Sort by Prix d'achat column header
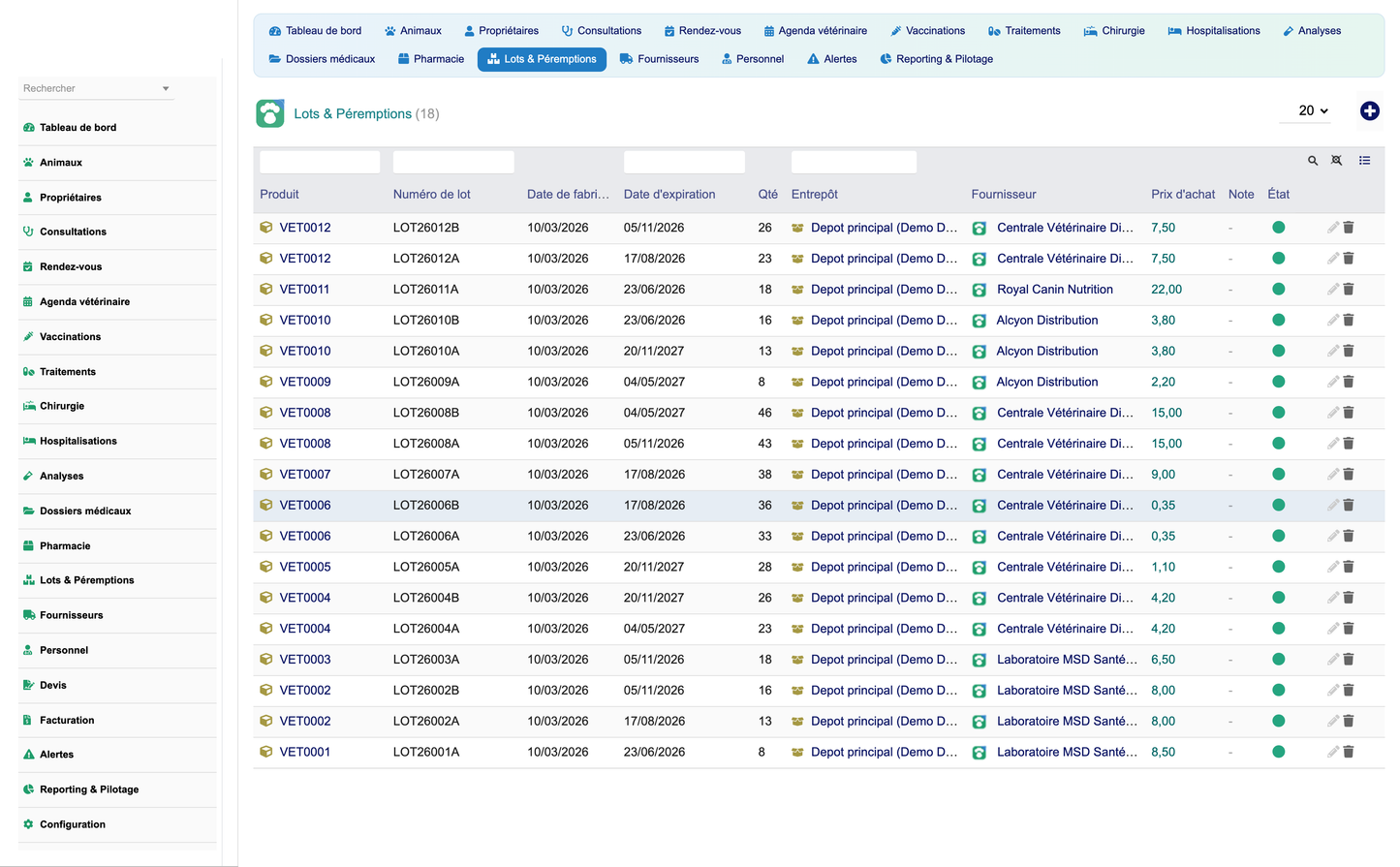The image size is (1400, 867). point(1183,195)
